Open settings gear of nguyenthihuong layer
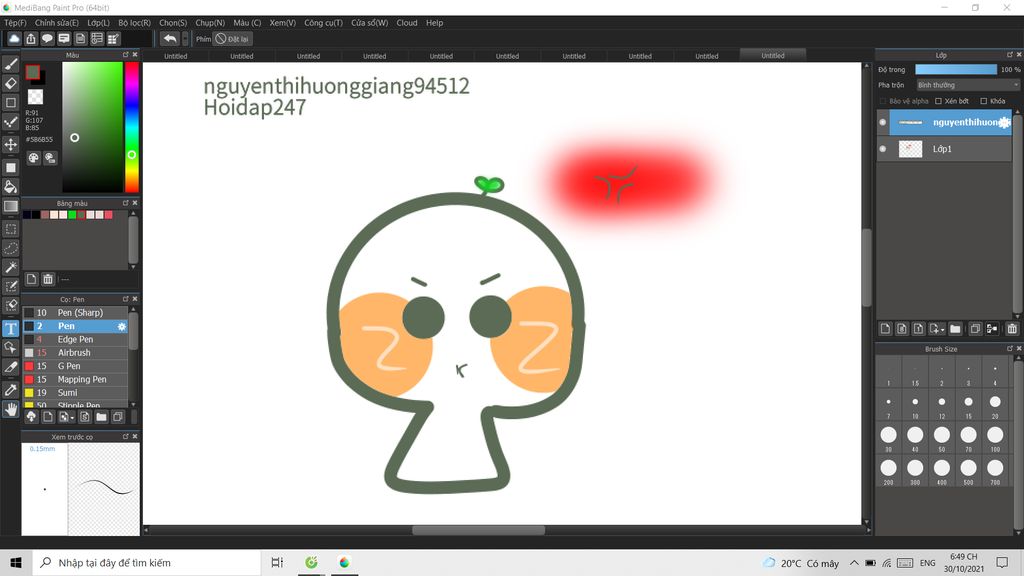This screenshot has width=1024, height=576. click(x=1004, y=122)
